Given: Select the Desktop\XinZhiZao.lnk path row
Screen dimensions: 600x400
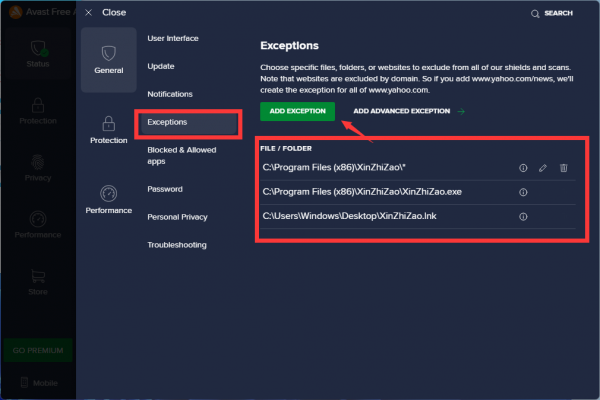Looking at the screenshot, I should pos(418,217).
